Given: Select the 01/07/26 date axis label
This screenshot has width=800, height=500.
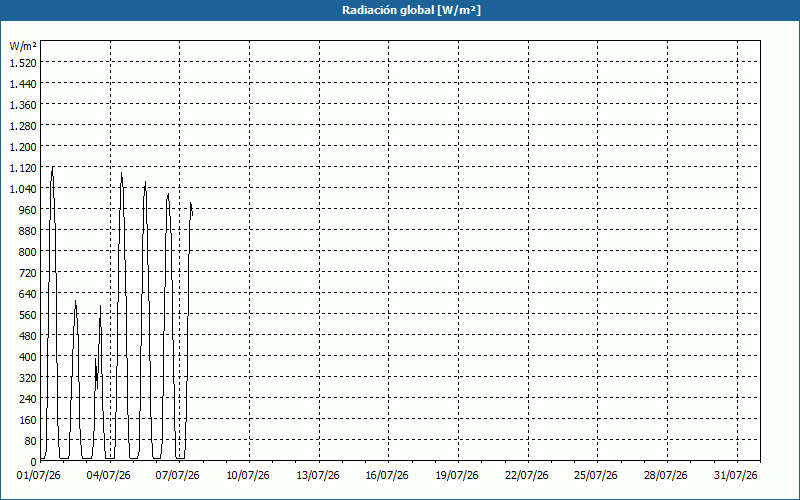Looking at the screenshot, I should (39, 476).
